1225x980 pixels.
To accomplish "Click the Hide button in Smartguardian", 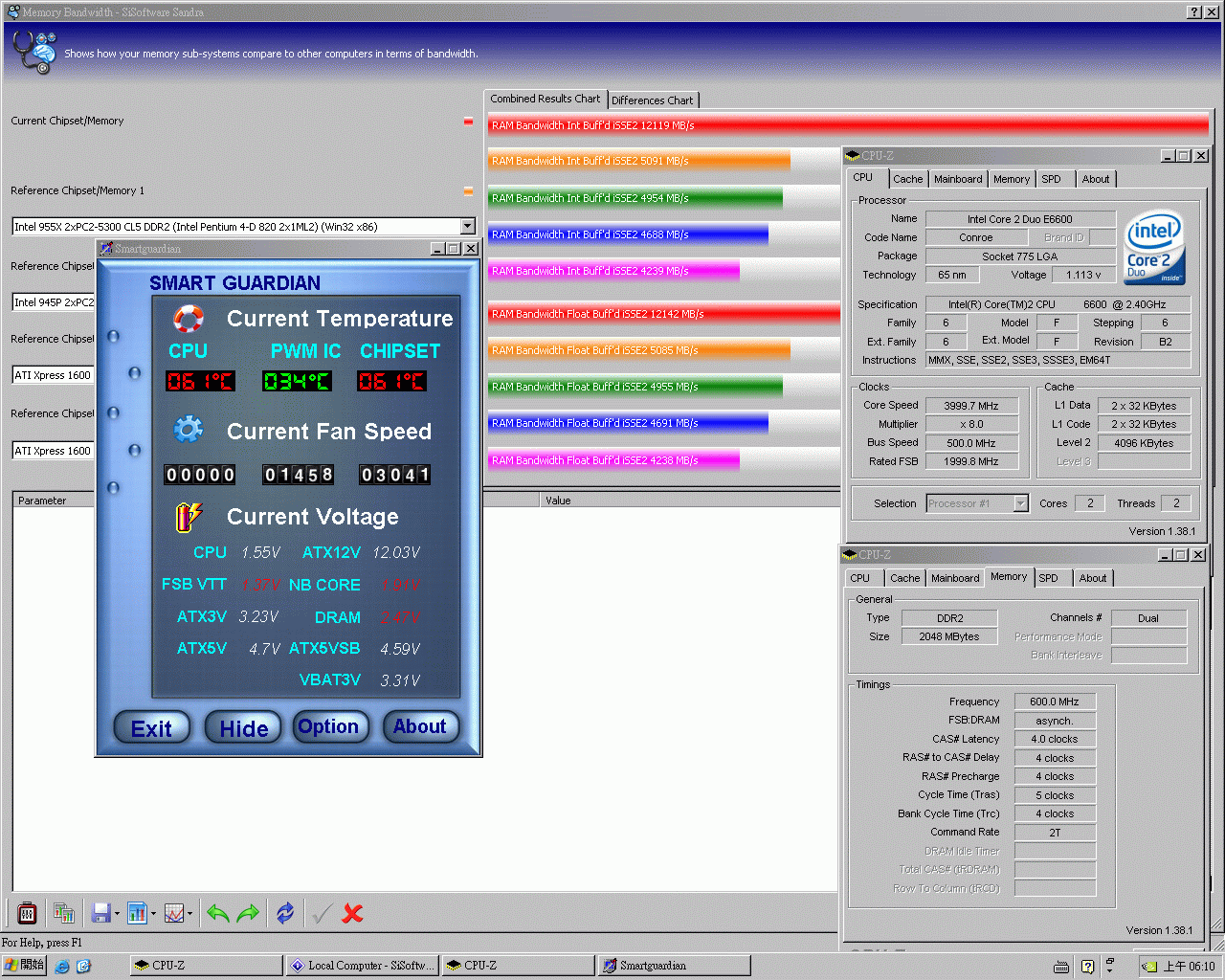I will [x=244, y=728].
